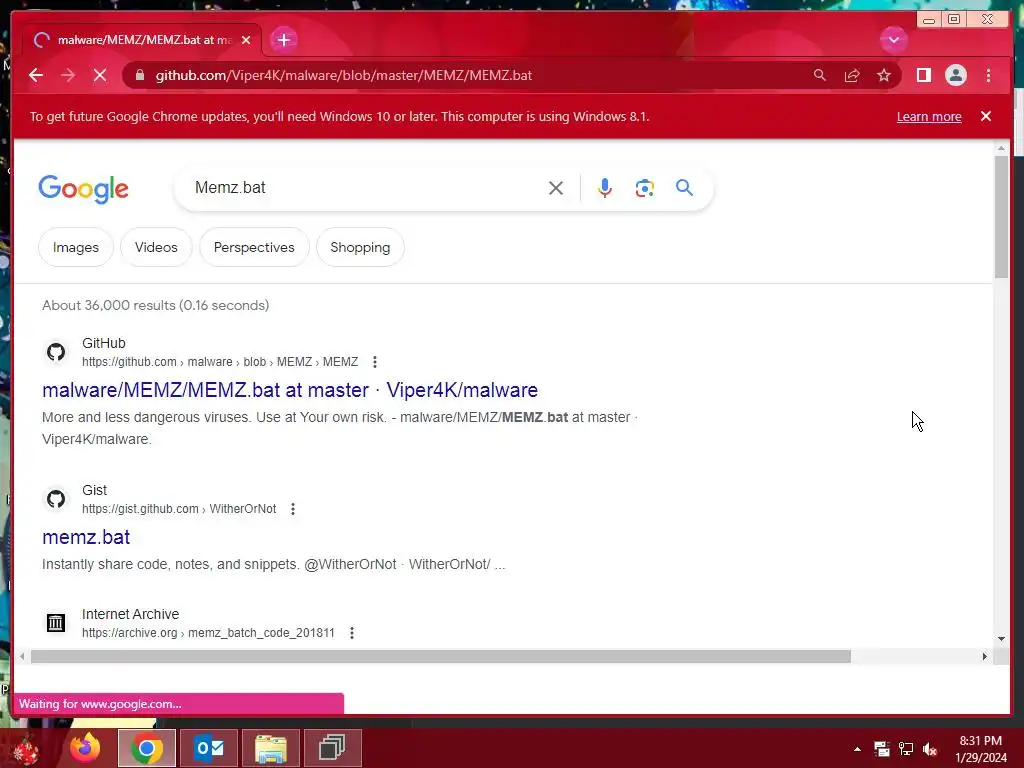Dismiss the Chrome update notice bar
This screenshot has width=1024, height=768.
pos(986,116)
